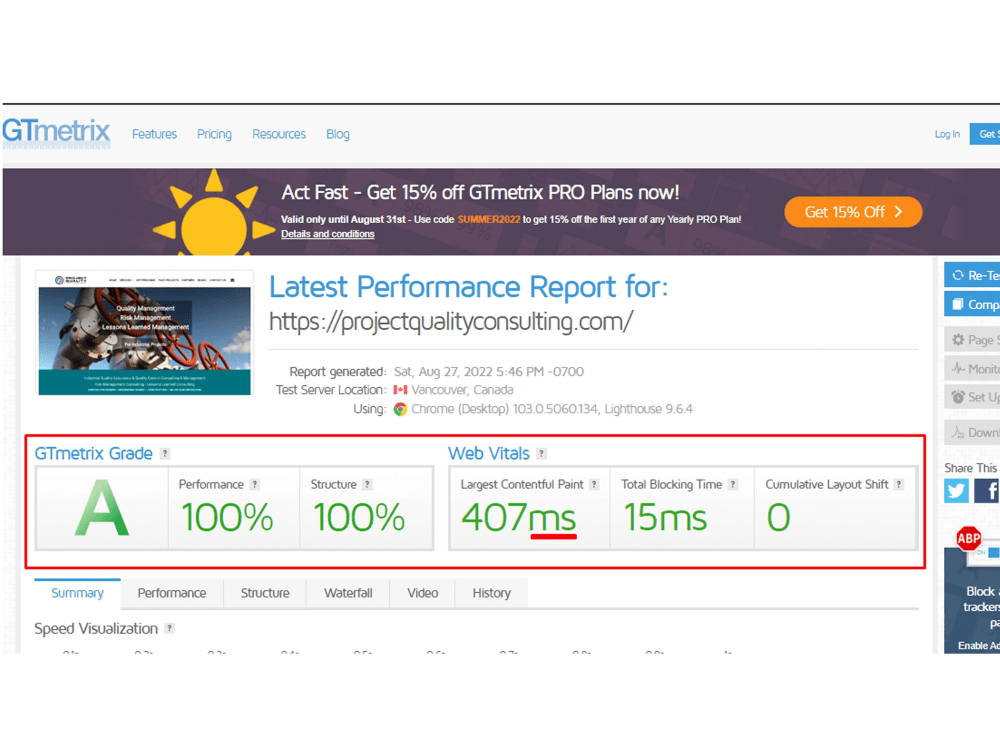This screenshot has height=750, width=1000.
Task: Click the Download PDF button
Action: pyautogui.click(x=972, y=432)
